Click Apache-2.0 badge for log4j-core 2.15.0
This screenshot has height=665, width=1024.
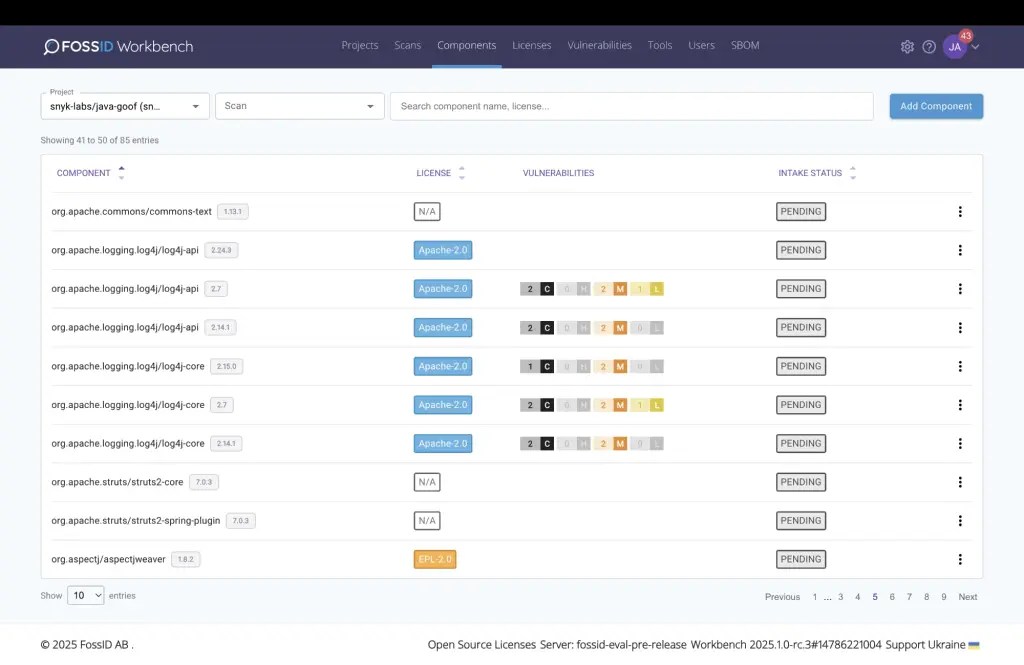[x=443, y=366]
